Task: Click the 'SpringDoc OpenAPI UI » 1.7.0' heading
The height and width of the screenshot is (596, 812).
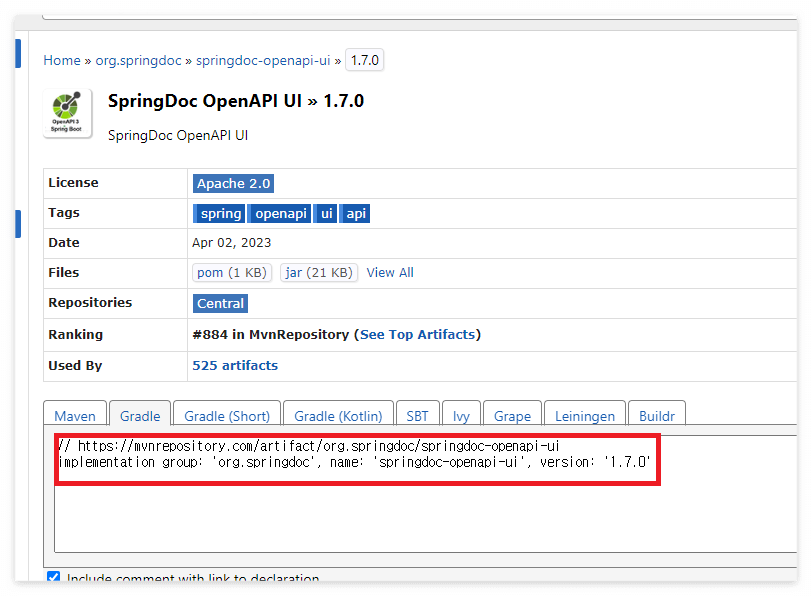Action: coord(236,101)
